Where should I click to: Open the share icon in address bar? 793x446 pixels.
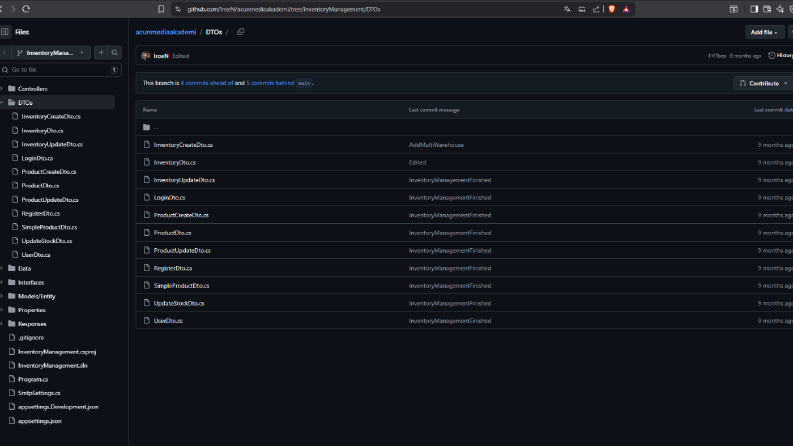pos(596,9)
